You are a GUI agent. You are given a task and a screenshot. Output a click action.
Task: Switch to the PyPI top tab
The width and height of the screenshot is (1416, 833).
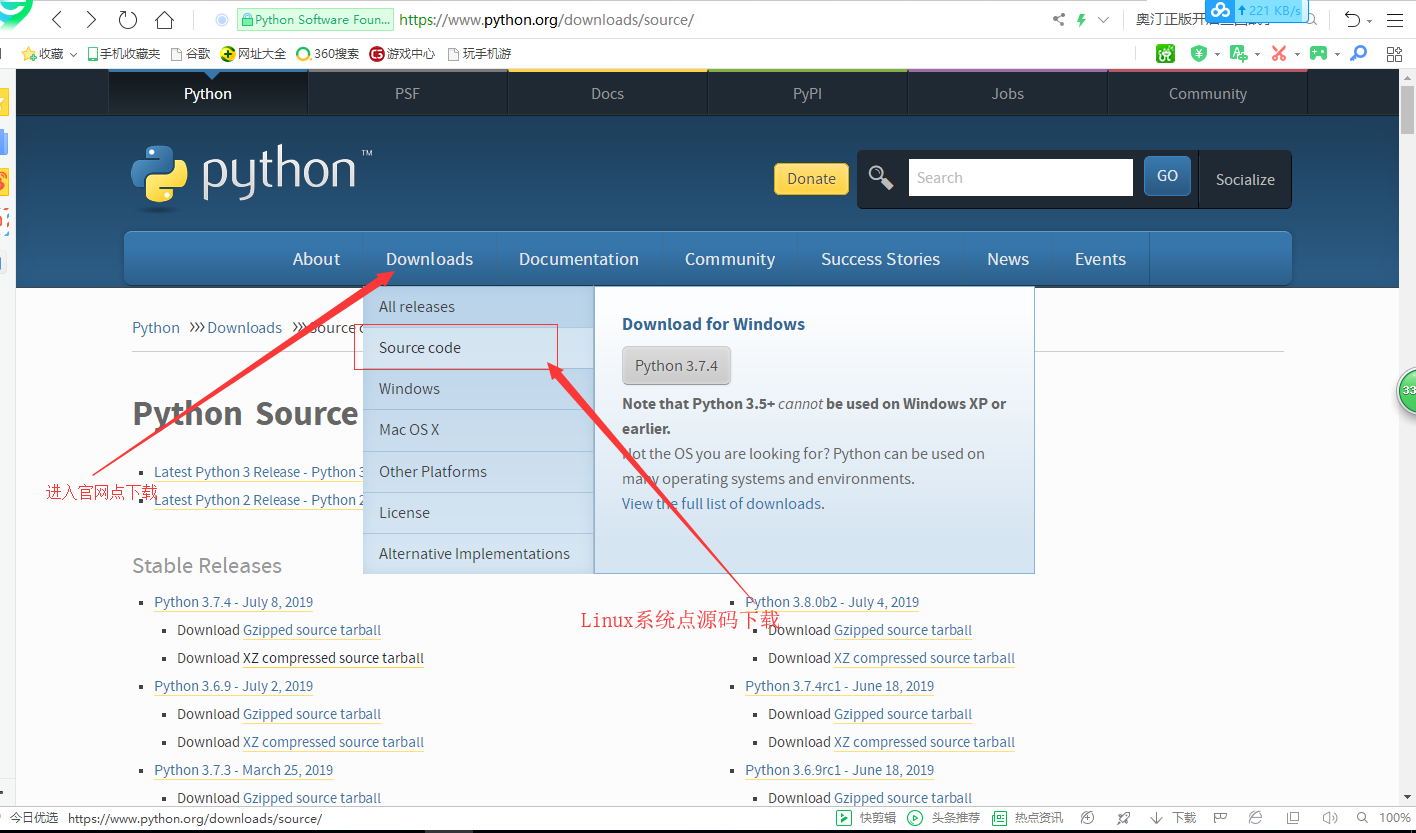pyautogui.click(x=807, y=93)
